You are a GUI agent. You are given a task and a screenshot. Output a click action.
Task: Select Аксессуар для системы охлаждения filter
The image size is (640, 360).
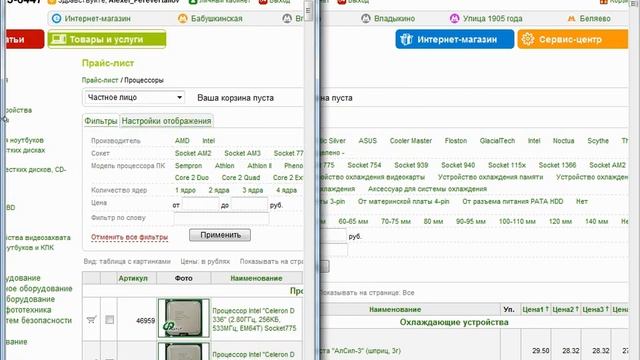click(427, 189)
